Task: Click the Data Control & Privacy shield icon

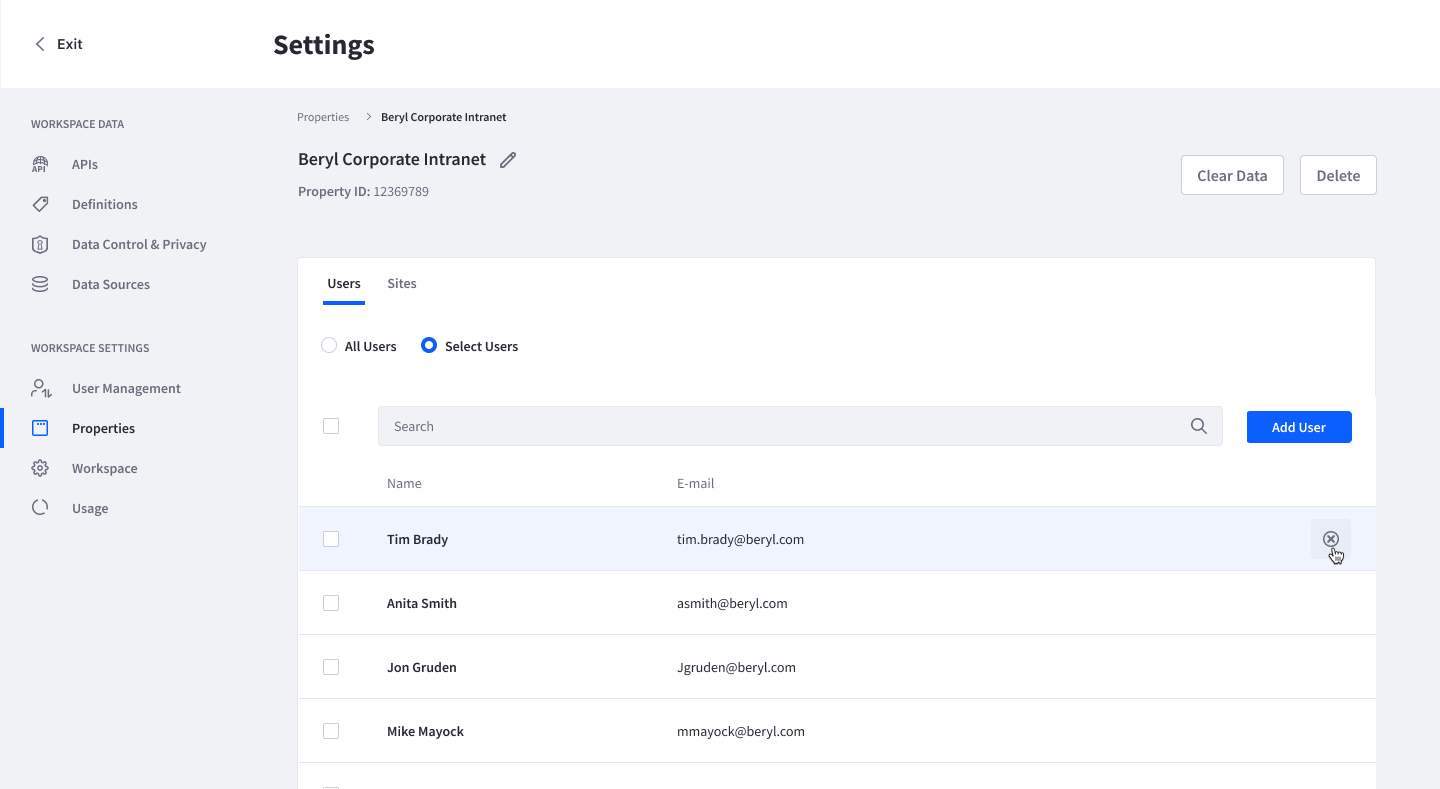Action: pyautogui.click(x=40, y=244)
